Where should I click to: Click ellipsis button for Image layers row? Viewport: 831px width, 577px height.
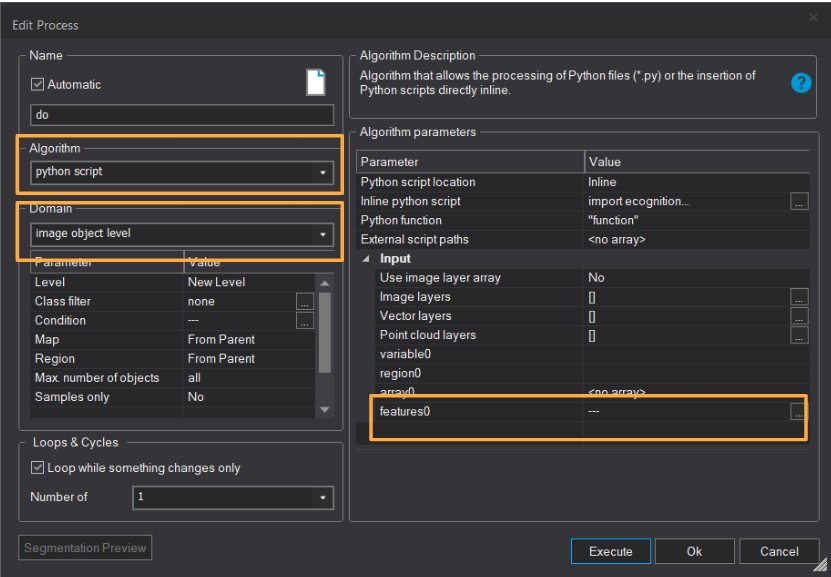[x=798, y=297]
